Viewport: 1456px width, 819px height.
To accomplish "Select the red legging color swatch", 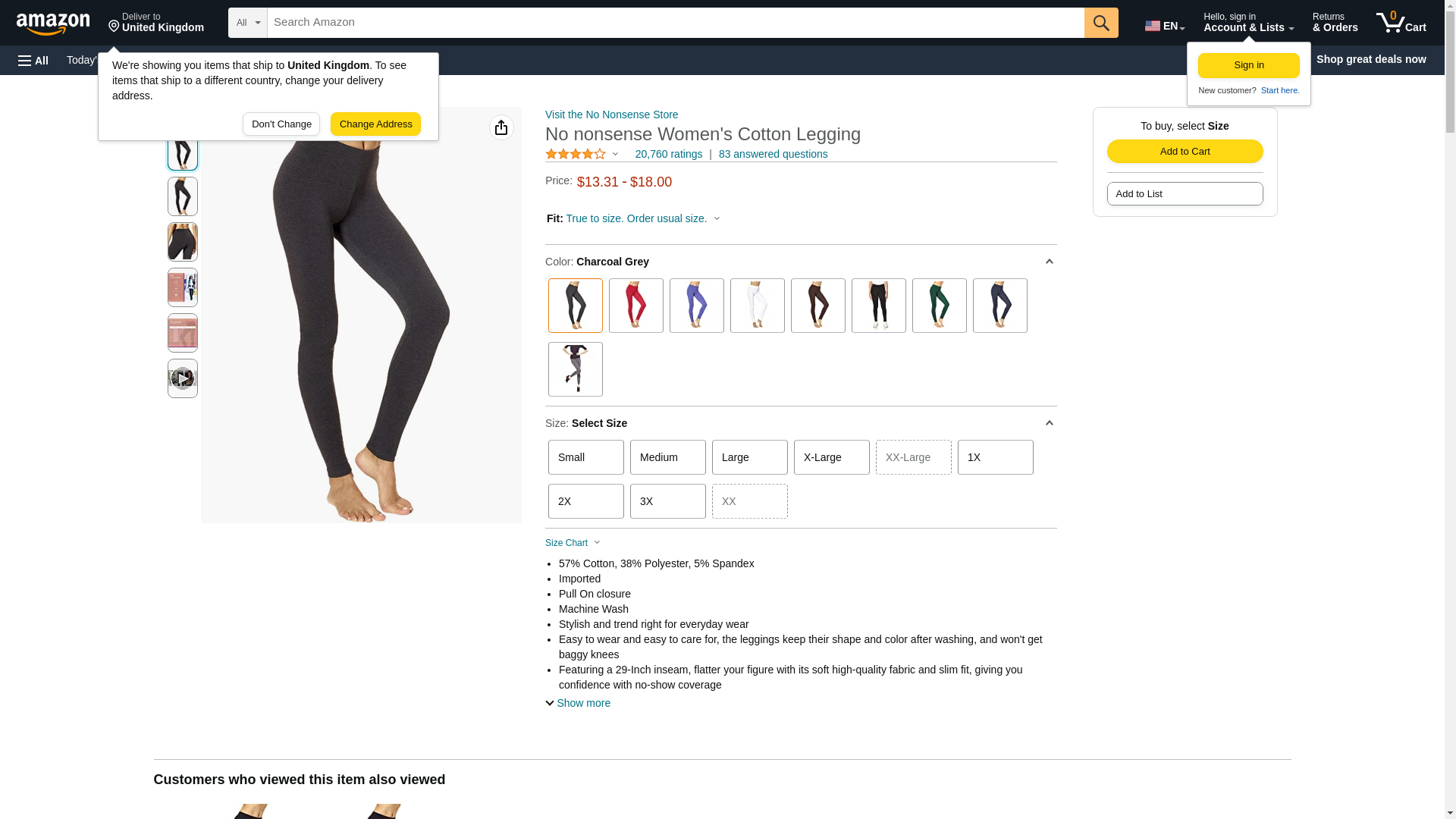I will click(x=636, y=306).
